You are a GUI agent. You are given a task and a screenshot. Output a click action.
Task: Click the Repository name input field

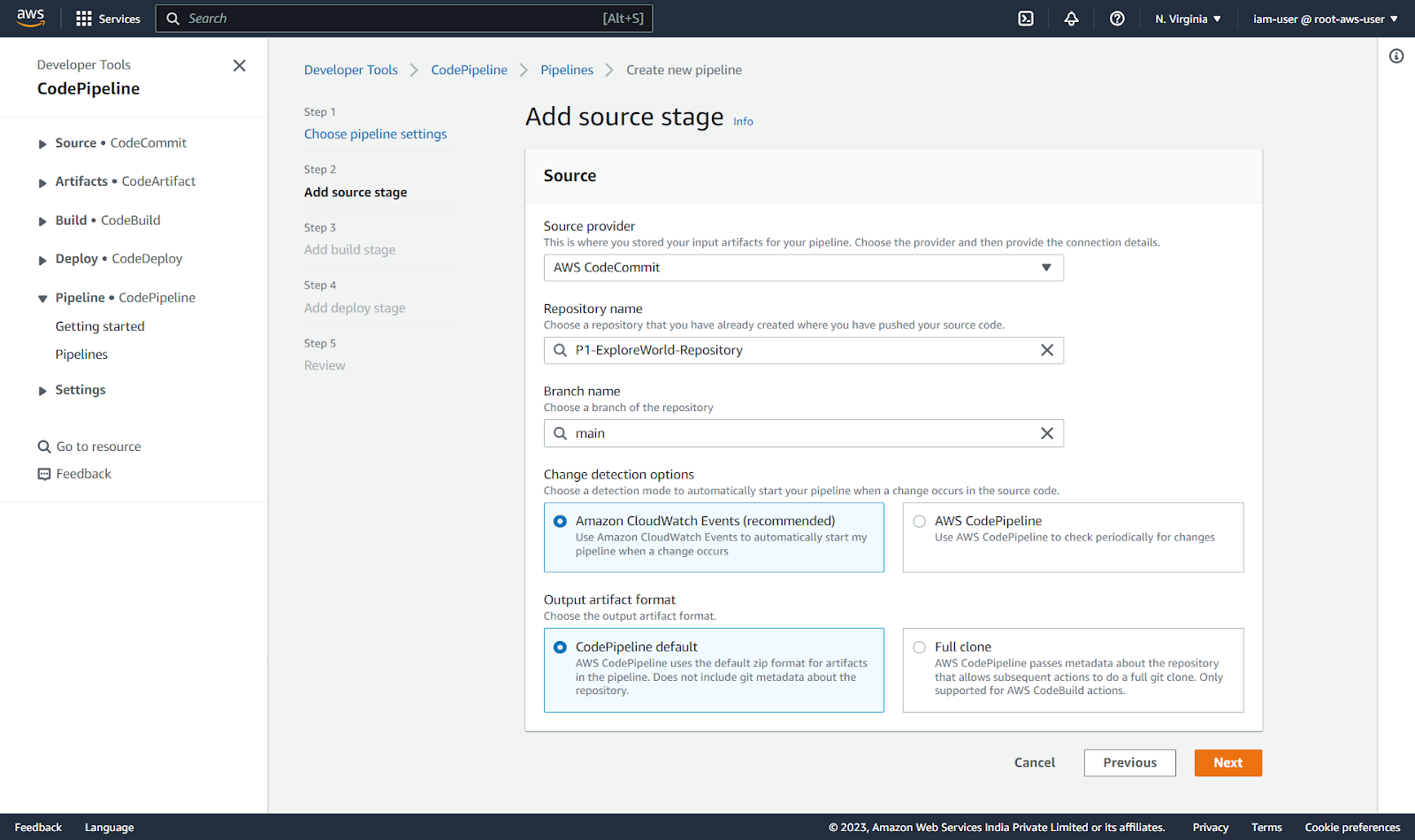tap(803, 350)
